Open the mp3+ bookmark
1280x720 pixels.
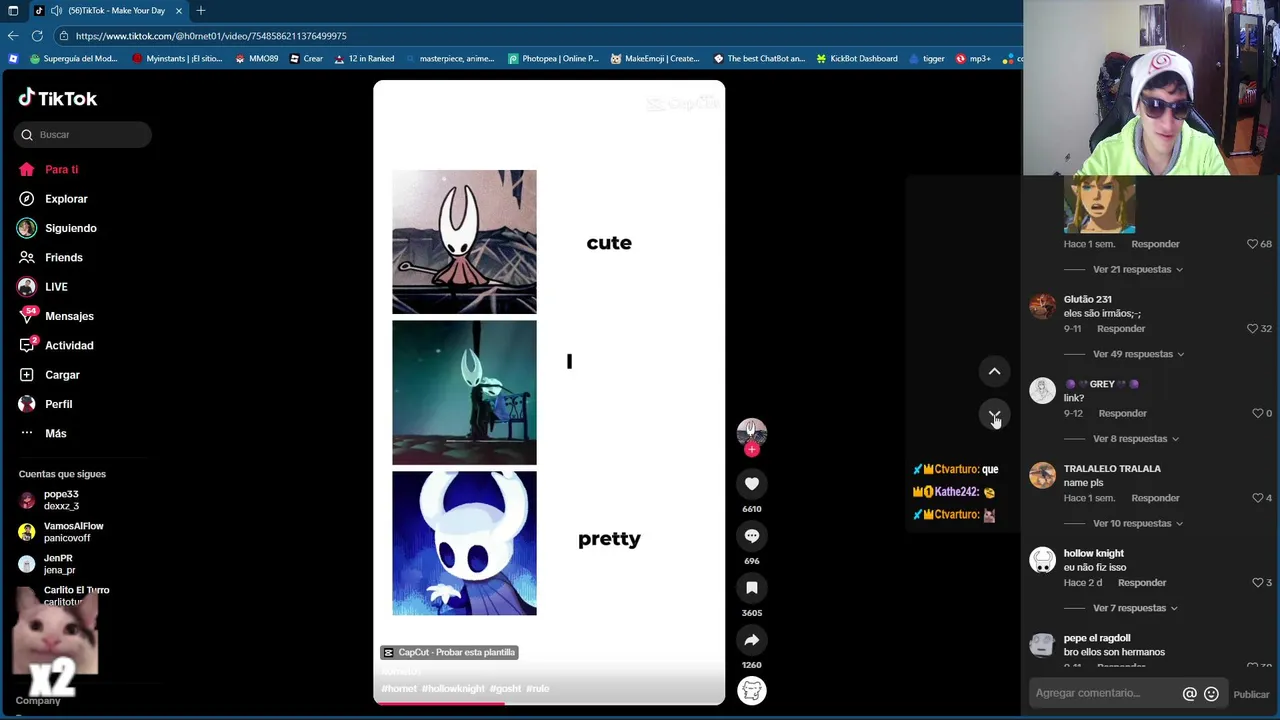[x=973, y=59]
